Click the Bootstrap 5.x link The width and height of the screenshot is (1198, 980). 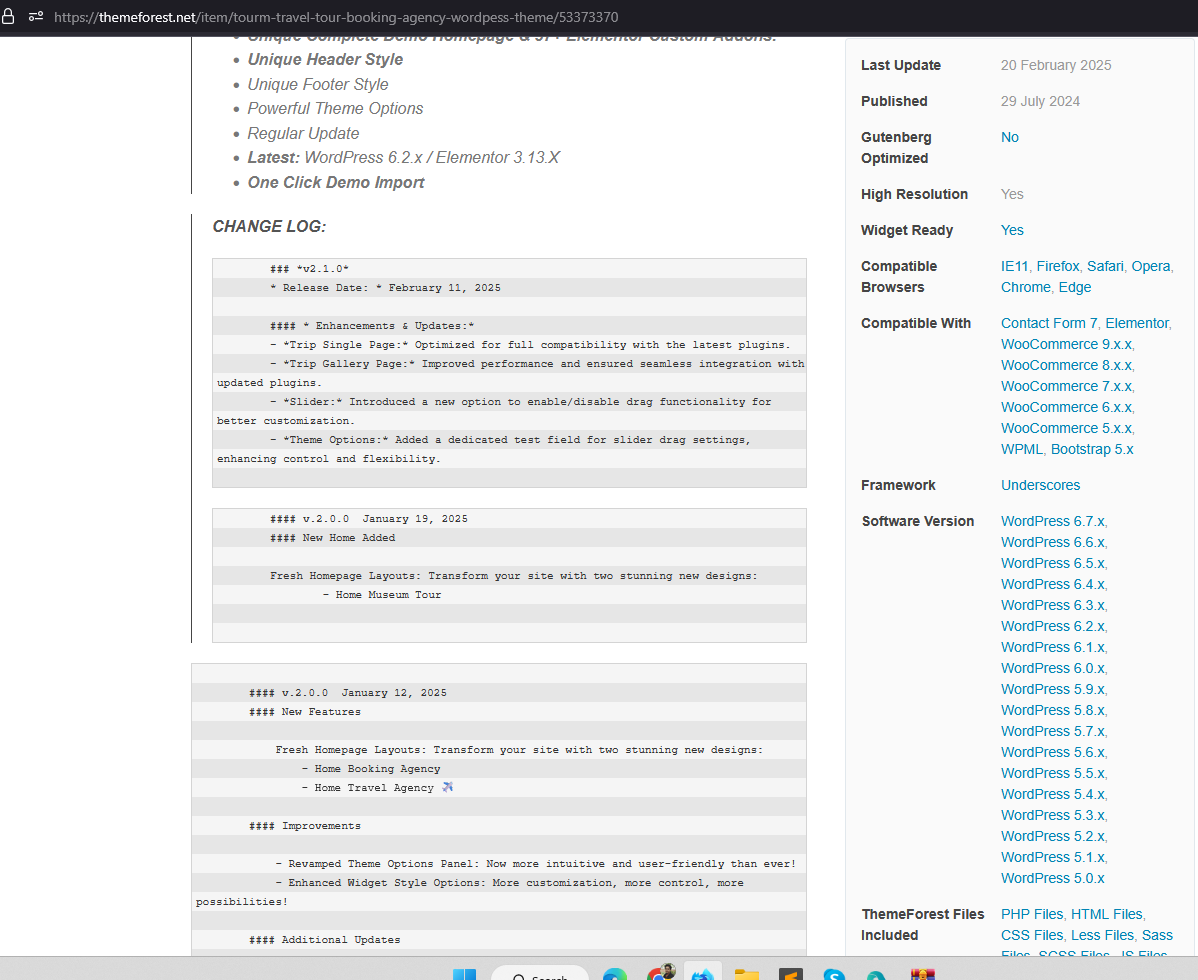click(x=1092, y=449)
